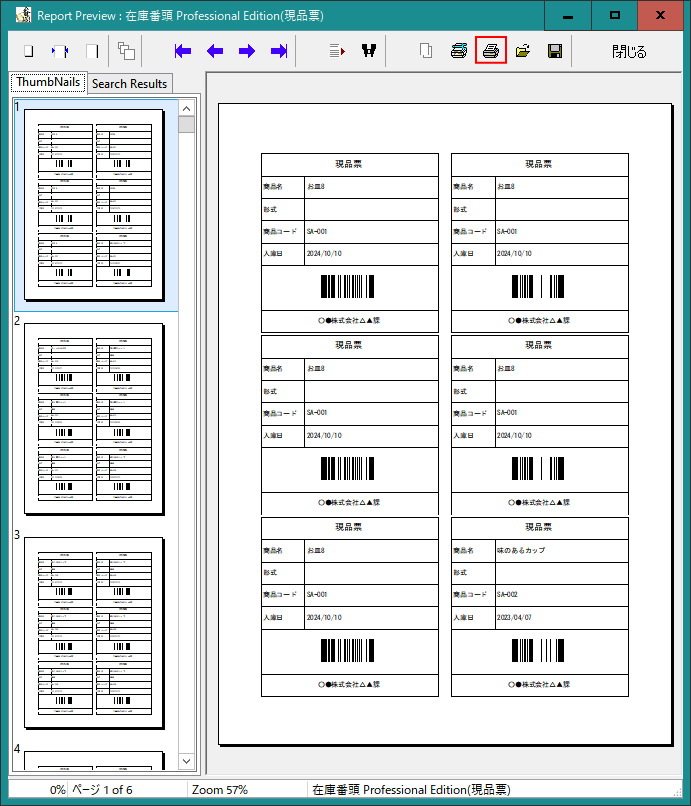691x806 pixels.
Task: Click the open folder icon
Action: point(522,51)
